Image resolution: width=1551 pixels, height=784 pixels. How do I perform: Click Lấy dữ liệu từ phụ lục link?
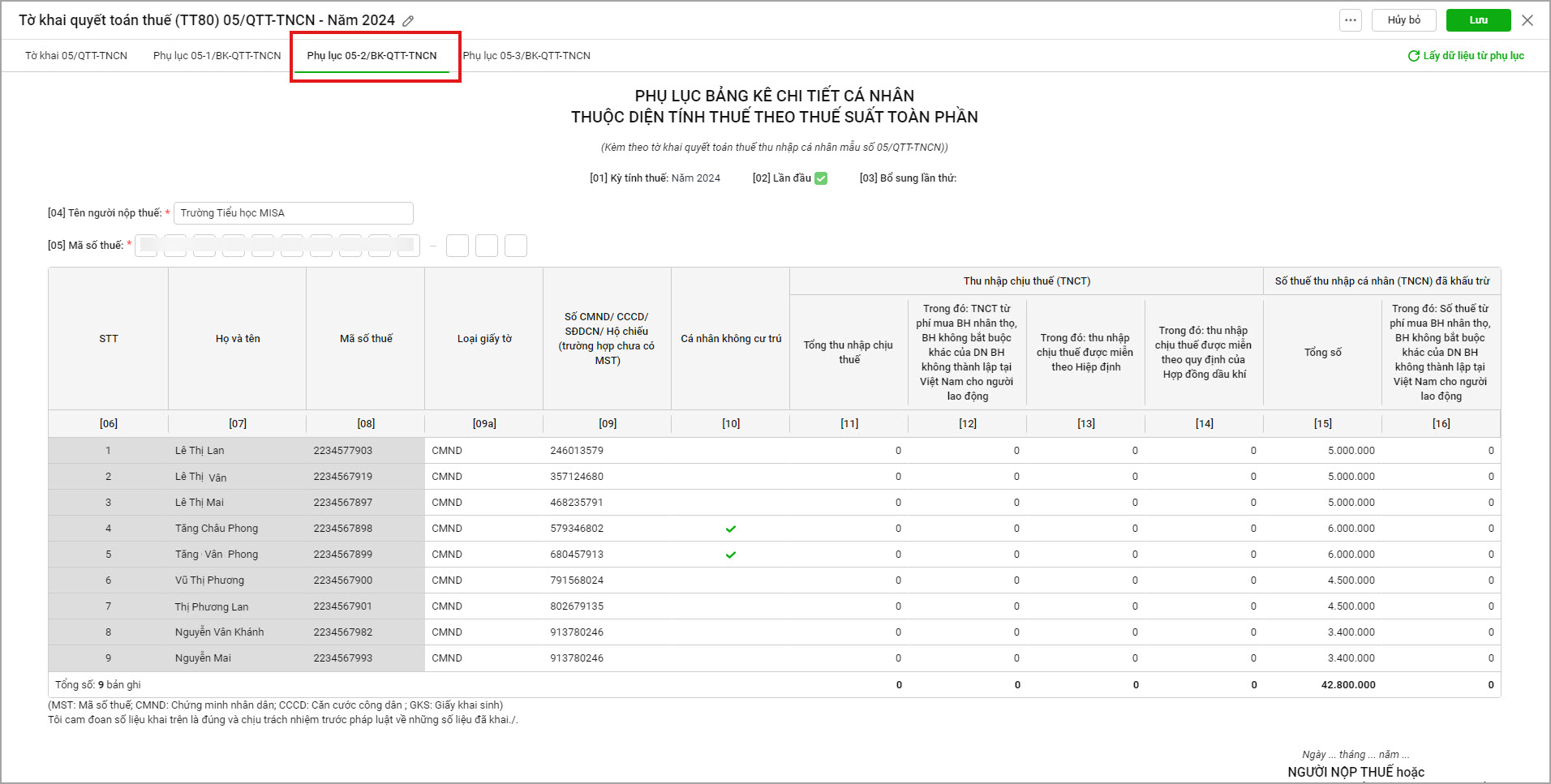coord(1473,56)
